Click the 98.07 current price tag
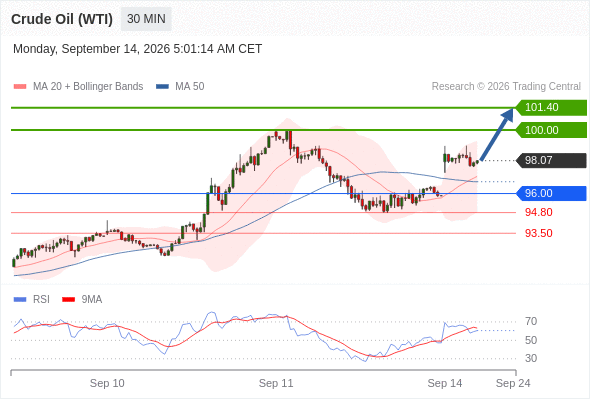 [x=551, y=160]
